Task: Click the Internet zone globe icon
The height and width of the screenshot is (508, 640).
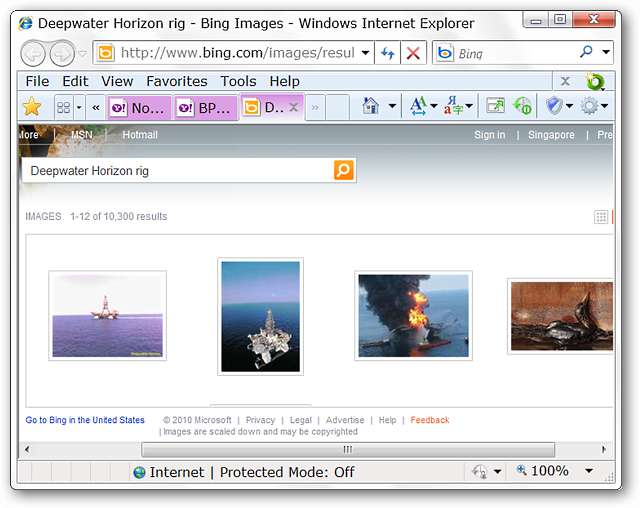Action: tap(139, 473)
